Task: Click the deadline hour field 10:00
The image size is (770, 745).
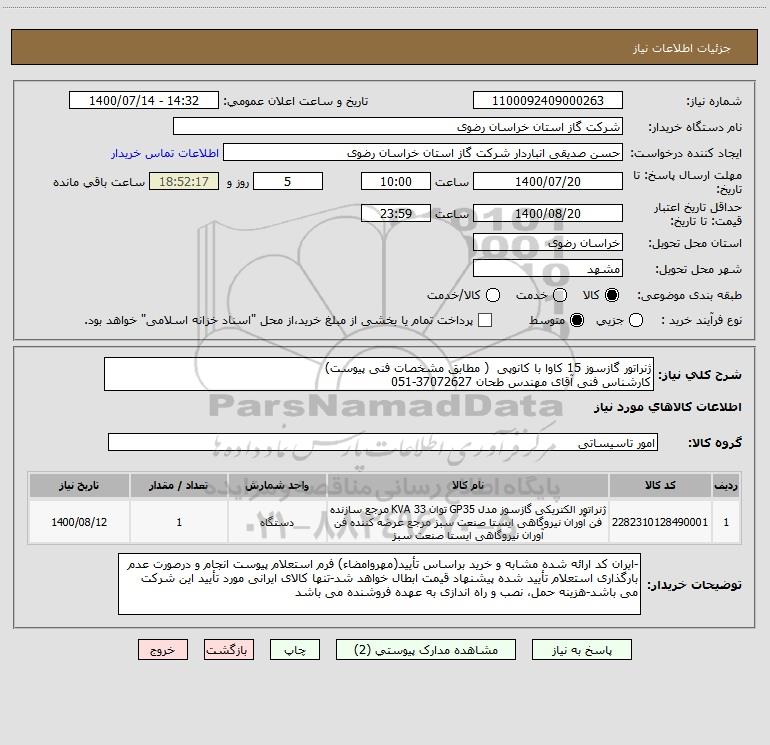Action: click(x=396, y=181)
